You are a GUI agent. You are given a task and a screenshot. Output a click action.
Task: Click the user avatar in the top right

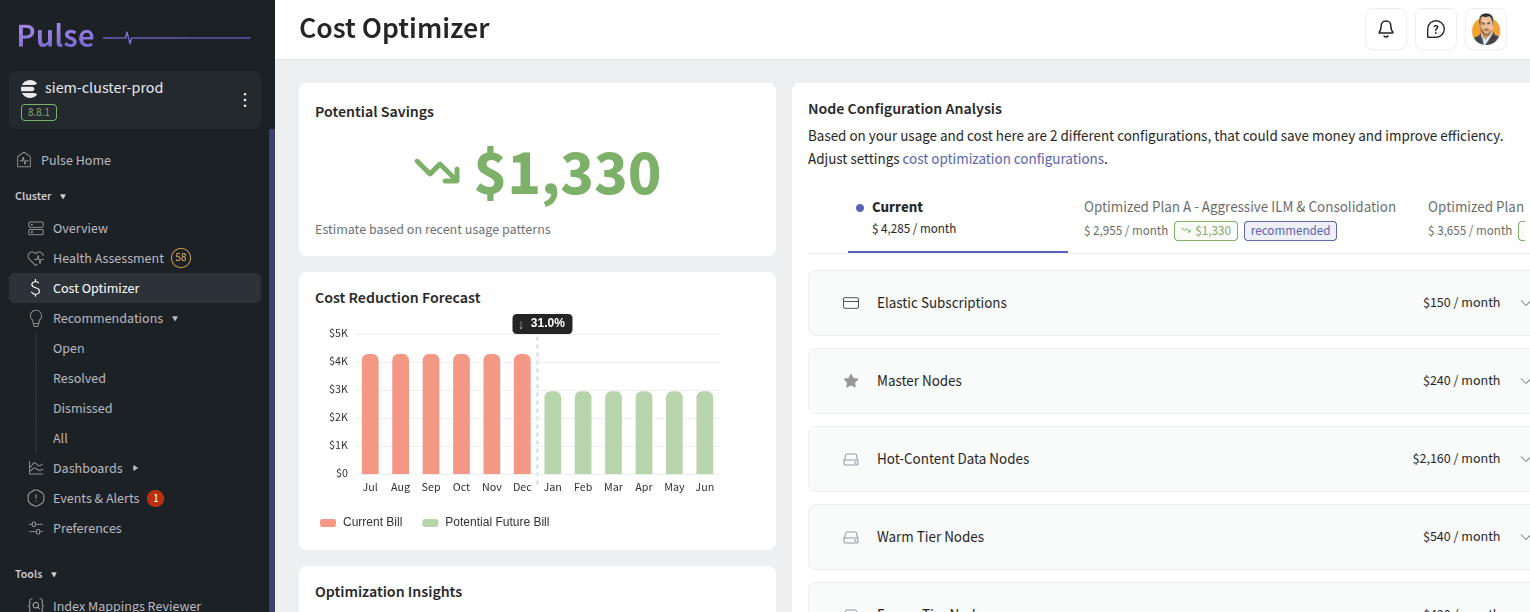1486,28
